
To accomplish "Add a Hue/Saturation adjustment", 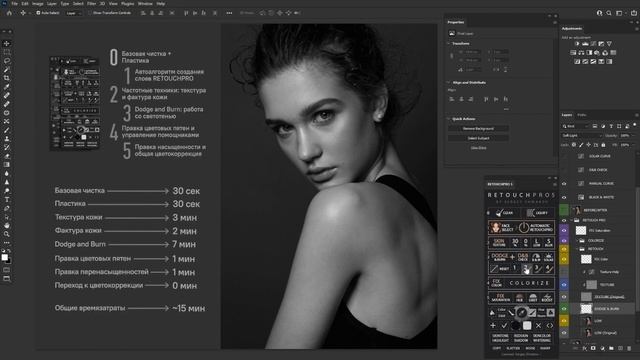I will point(573,53).
